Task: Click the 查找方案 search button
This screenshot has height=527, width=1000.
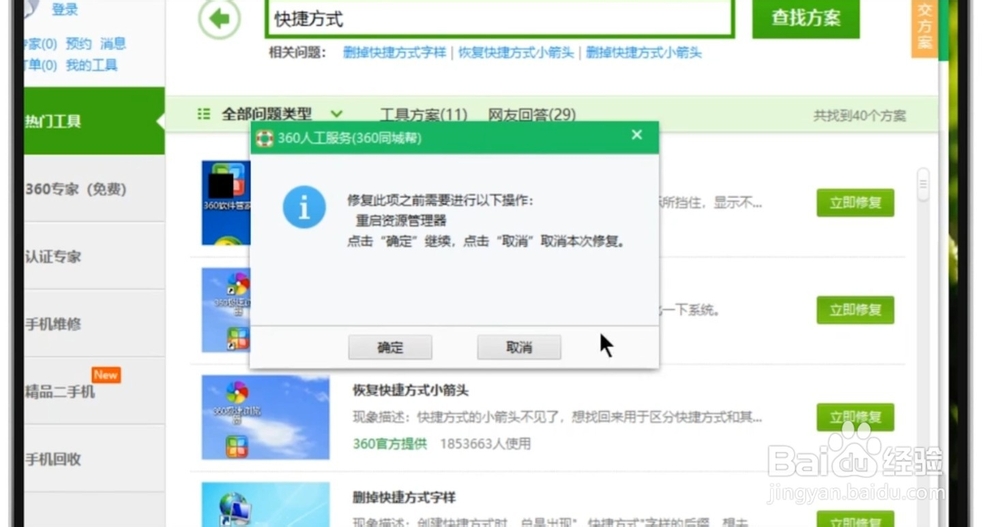Action: [805, 18]
